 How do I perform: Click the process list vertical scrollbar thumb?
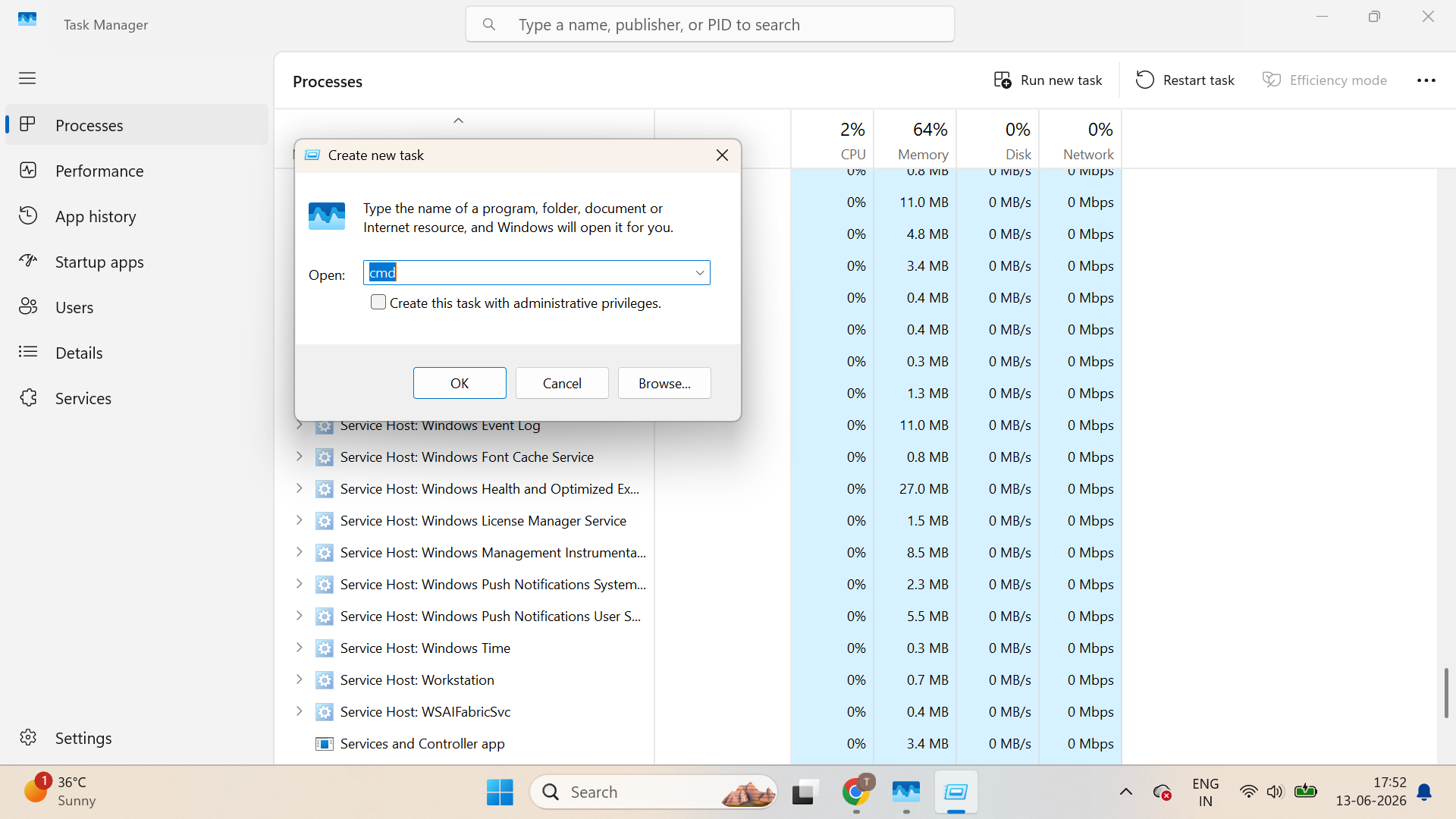[1446, 693]
